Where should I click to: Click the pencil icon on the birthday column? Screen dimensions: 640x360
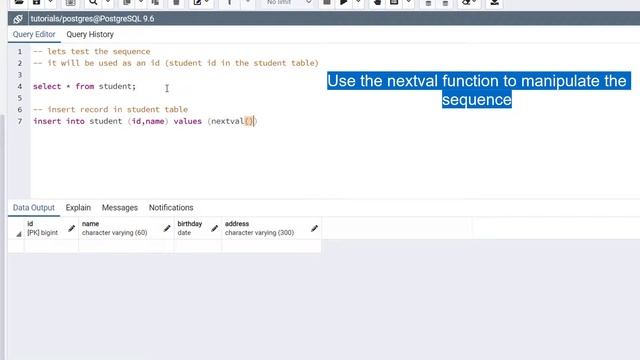coord(214,228)
